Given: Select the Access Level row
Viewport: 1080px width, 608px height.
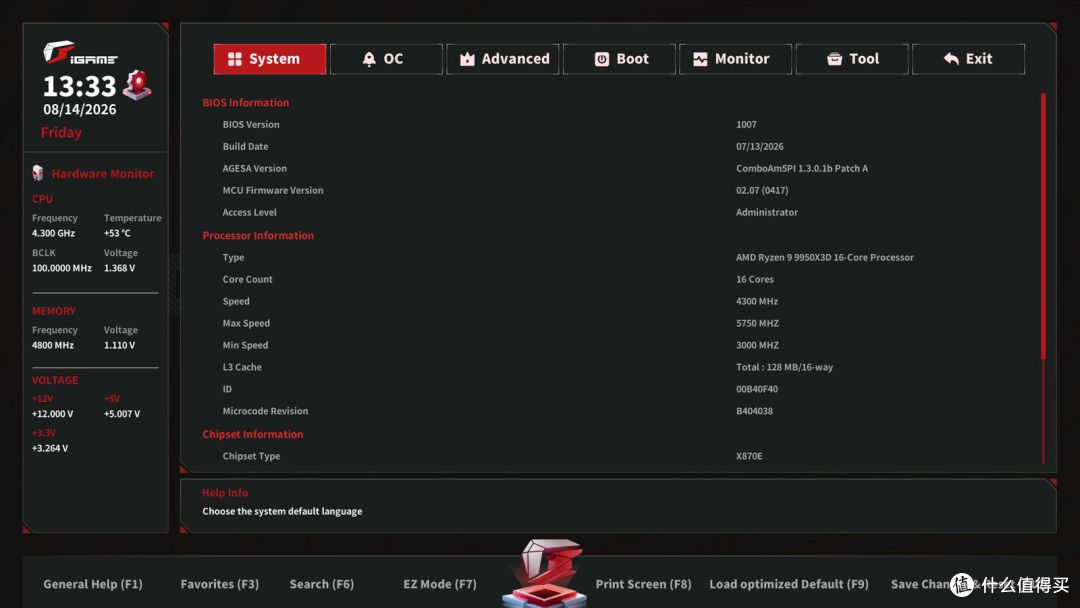Looking at the screenshot, I should pos(618,213).
